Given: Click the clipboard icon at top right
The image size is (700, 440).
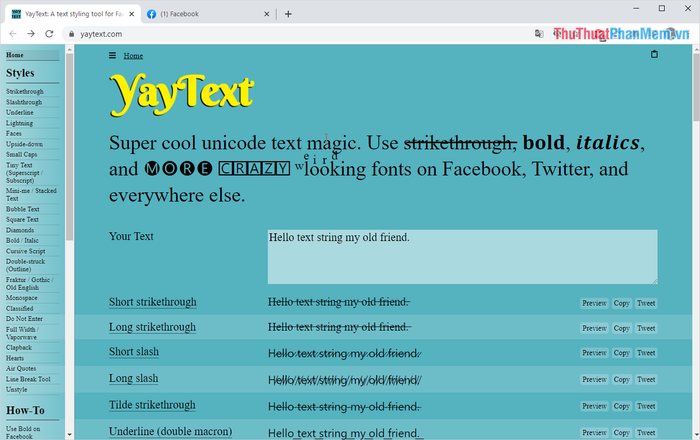Looking at the screenshot, I should tap(654, 54).
